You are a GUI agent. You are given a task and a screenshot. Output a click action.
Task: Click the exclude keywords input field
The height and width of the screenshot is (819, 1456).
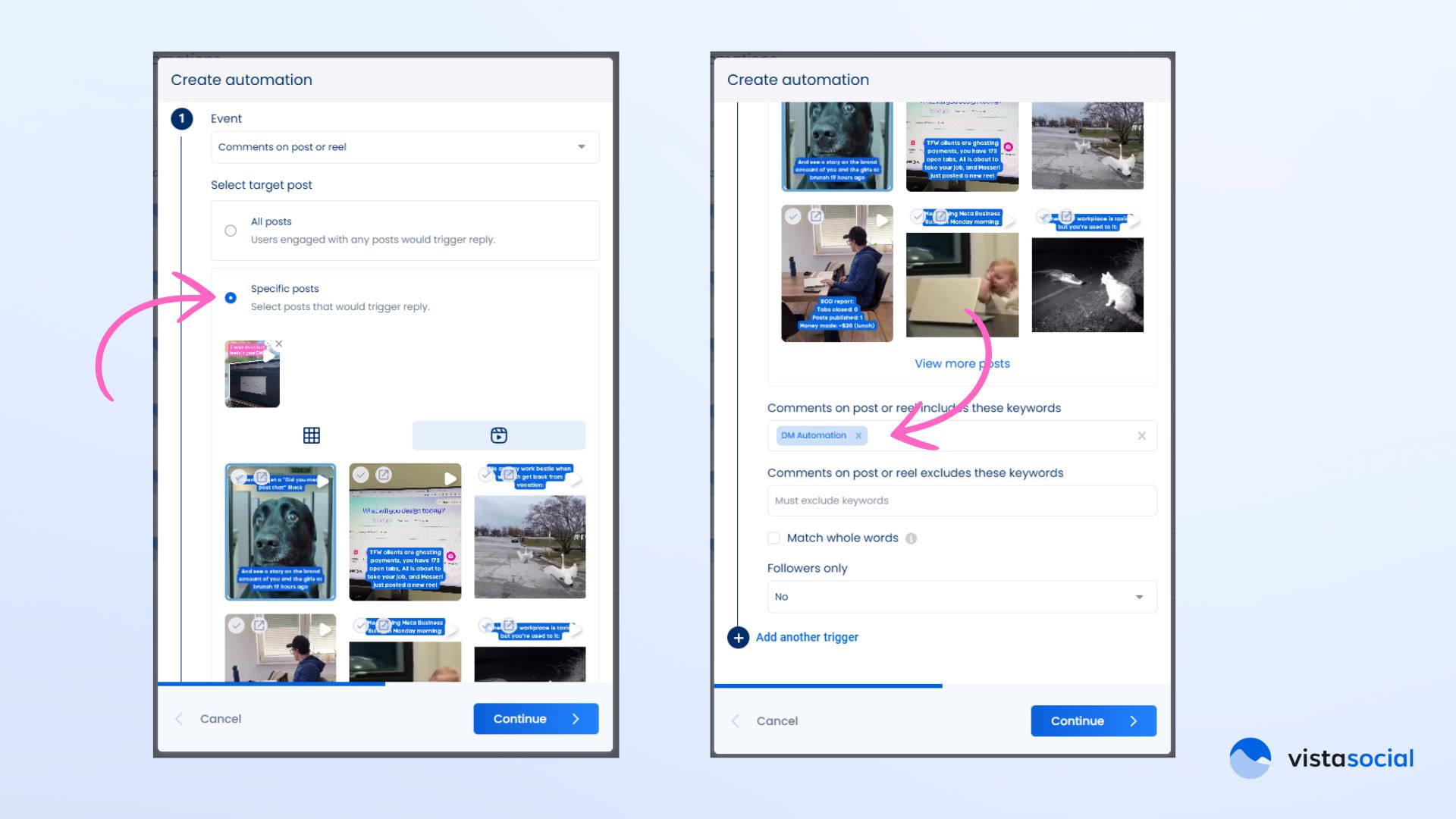(x=961, y=501)
